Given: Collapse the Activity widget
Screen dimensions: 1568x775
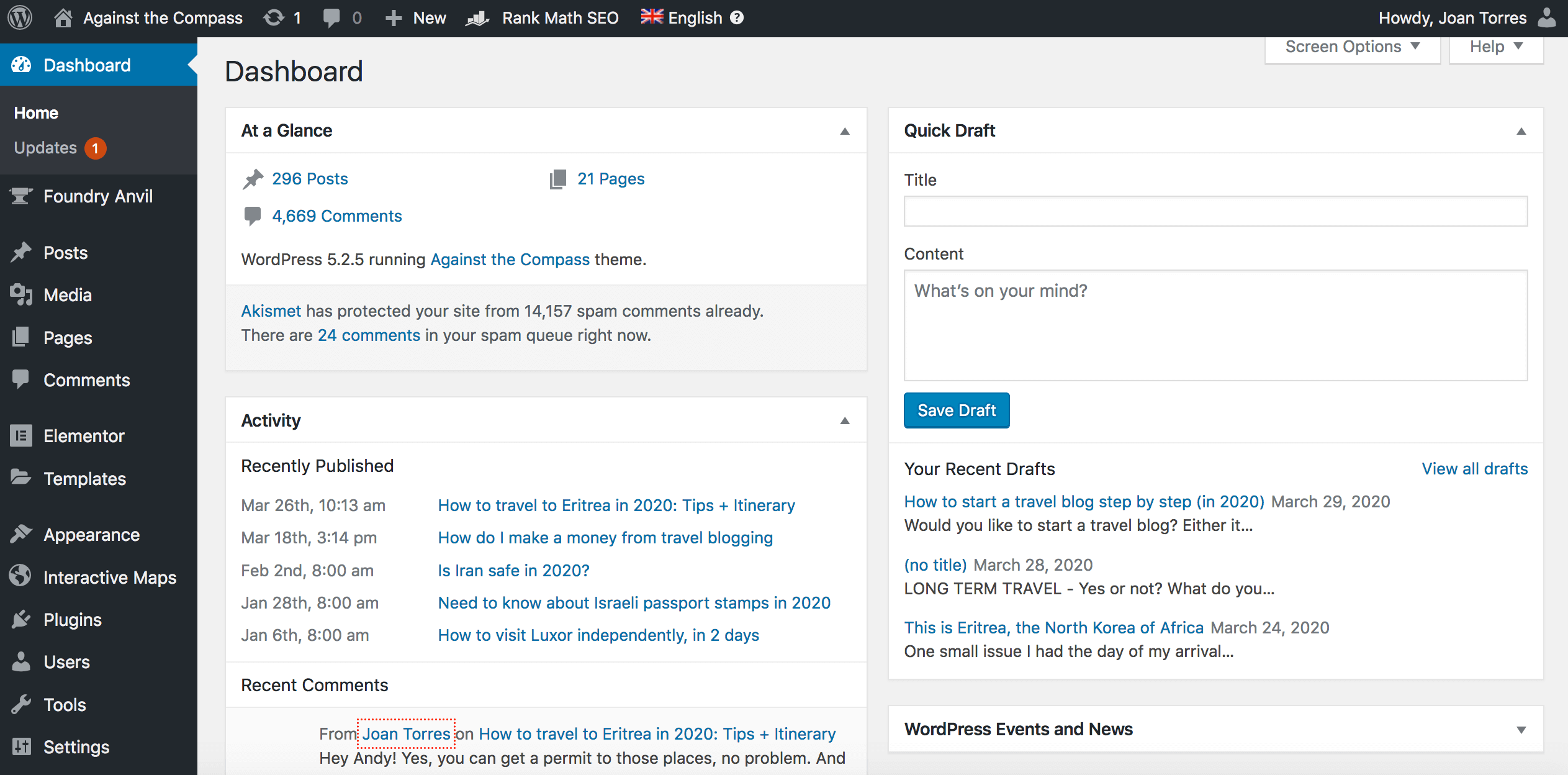Looking at the screenshot, I should pos(844,420).
